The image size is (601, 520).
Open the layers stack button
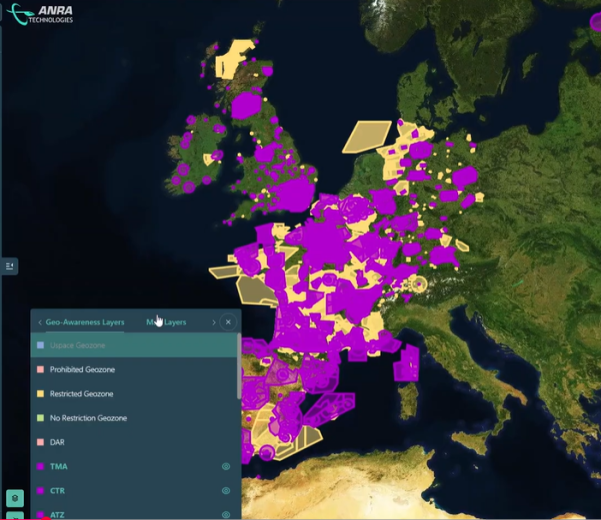coord(14,497)
